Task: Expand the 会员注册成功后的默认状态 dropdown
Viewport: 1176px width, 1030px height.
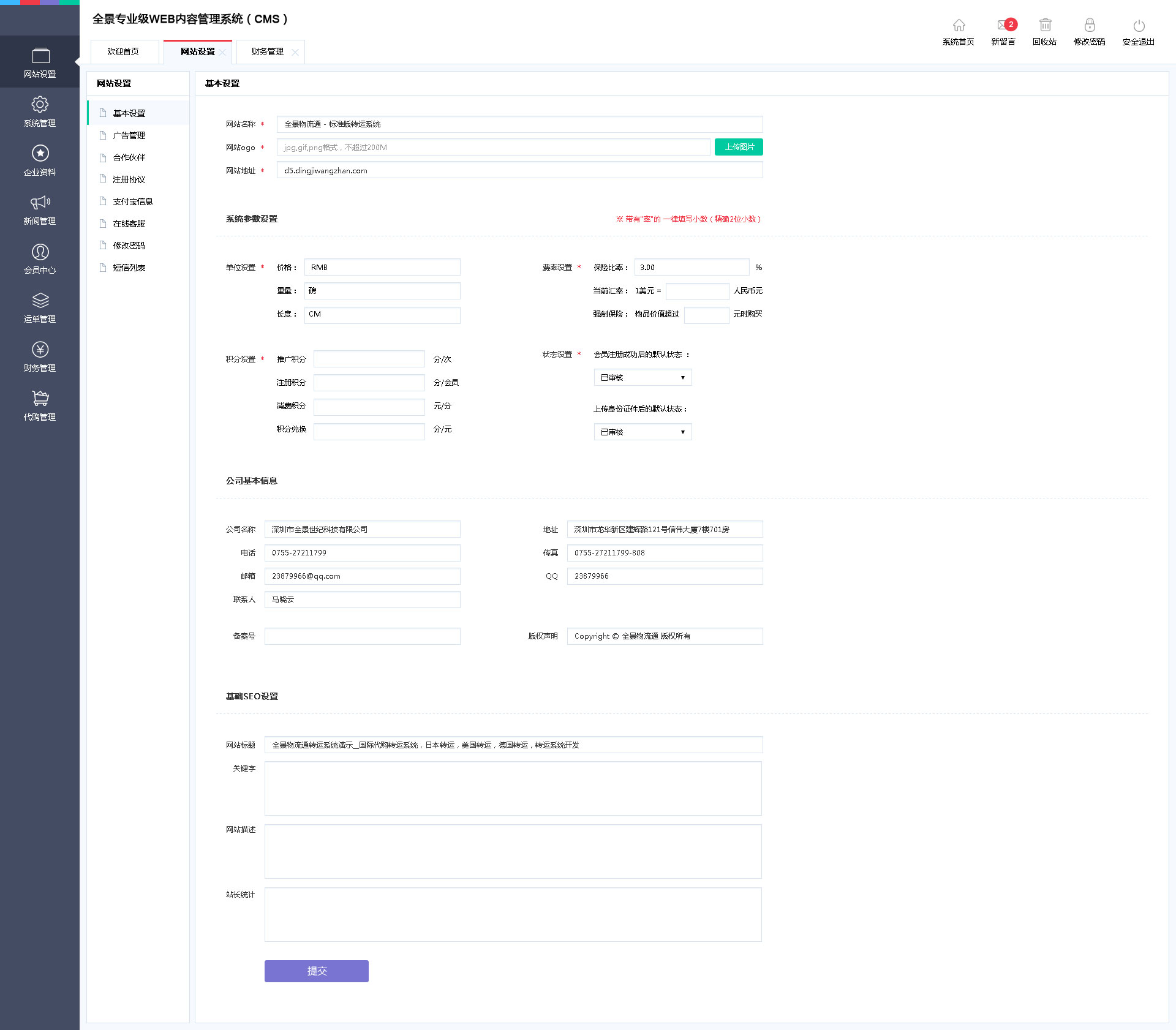Action: point(643,378)
